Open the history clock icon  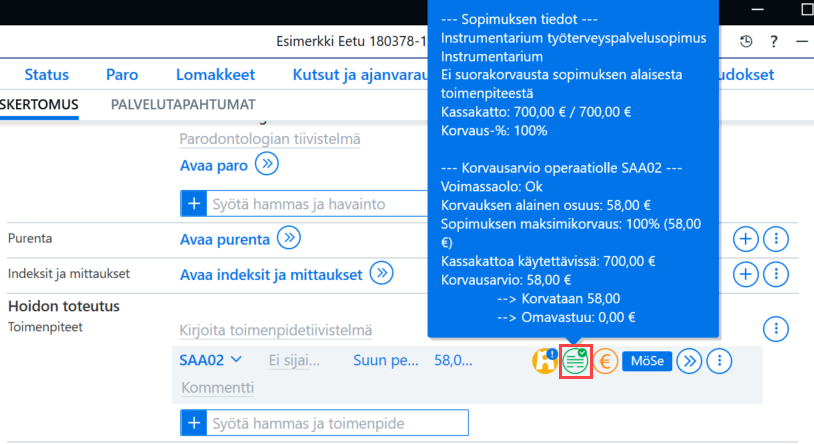click(x=746, y=41)
